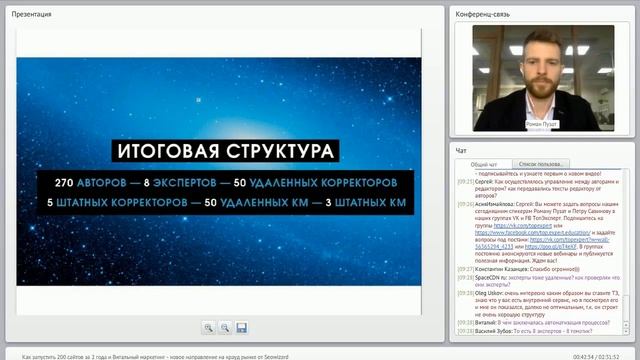Click the chat scrollbar down arrow
Viewport: 640px width, 360px height.
point(626,332)
